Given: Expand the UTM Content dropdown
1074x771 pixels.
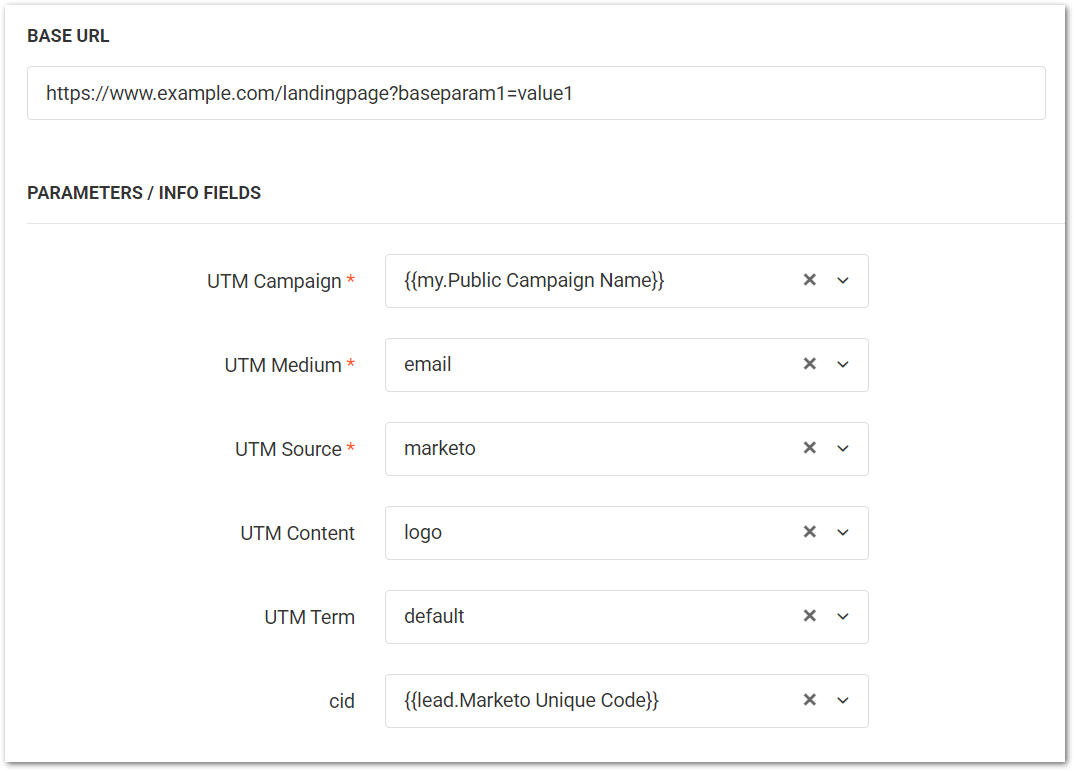Looking at the screenshot, I should click(x=843, y=533).
